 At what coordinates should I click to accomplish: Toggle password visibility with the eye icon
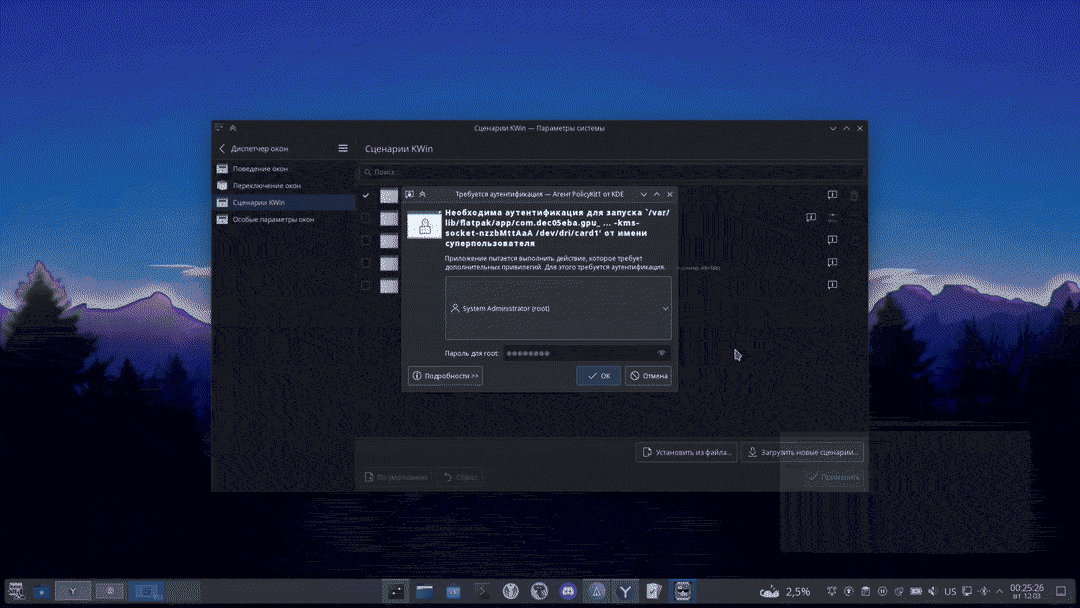[x=662, y=353]
